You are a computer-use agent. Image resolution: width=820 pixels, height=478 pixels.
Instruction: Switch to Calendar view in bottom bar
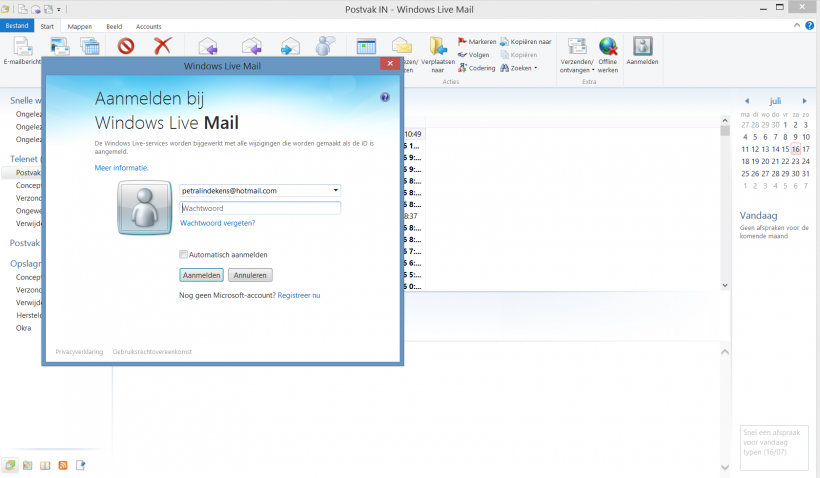(x=27, y=465)
